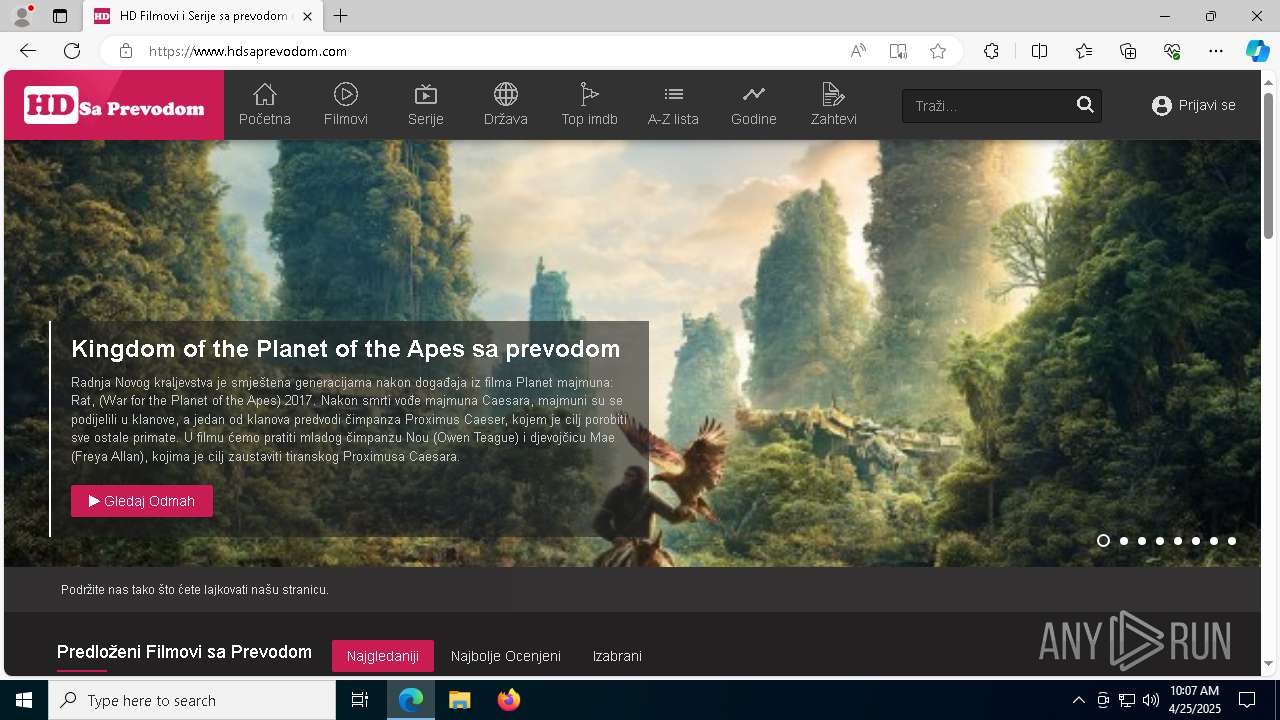This screenshot has height=720, width=1280.
Task: Open Browser essentials heart icon
Action: [1172, 51]
